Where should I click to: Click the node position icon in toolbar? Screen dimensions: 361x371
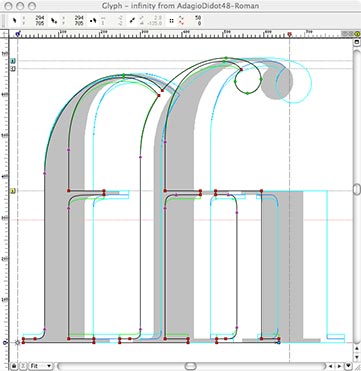pyautogui.click(x=54, y=21)
